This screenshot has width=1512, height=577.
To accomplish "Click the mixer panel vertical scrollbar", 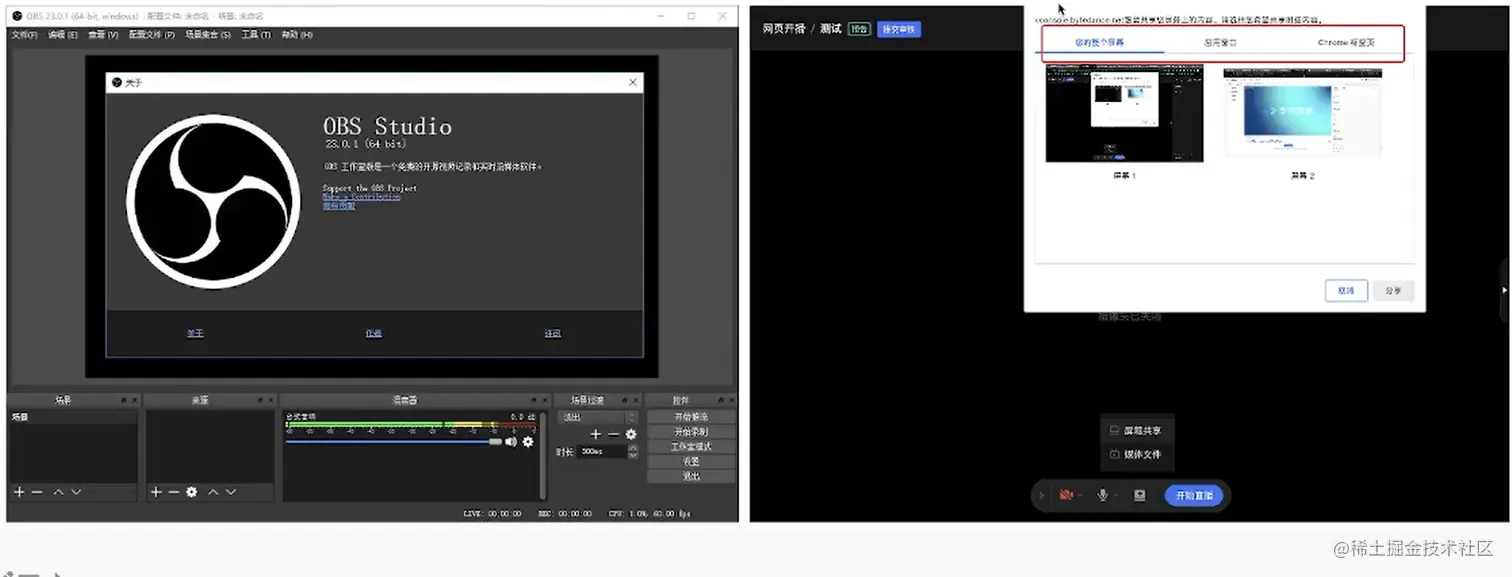I will pos(543,455).
